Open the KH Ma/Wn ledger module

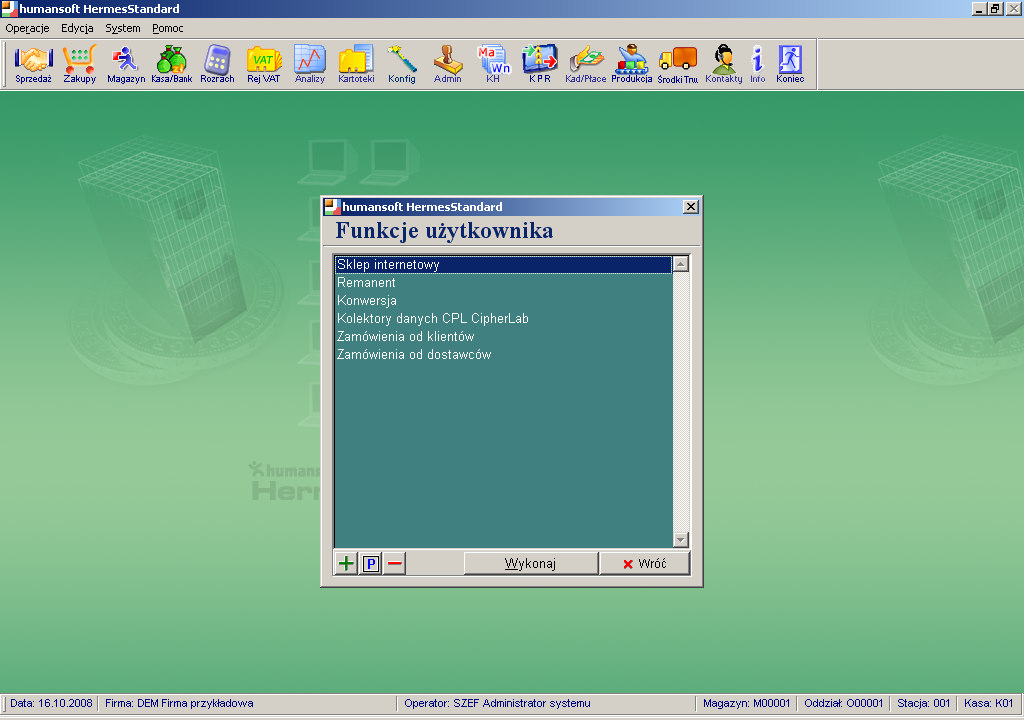[x=493, y=64]
